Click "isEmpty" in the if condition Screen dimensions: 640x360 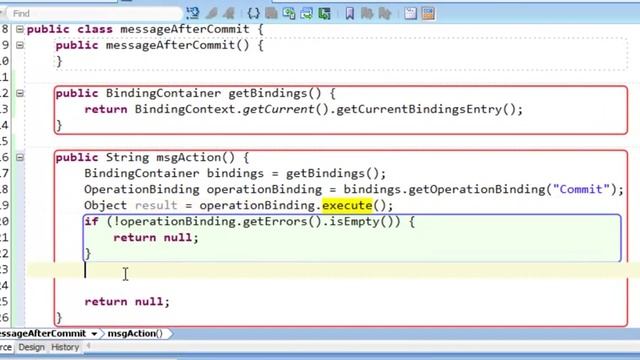(355, 222)
